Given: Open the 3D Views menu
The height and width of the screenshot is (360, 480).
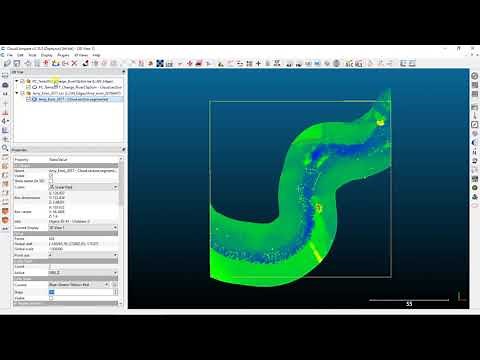Looking at the screenshot, I should tap(81, 55).
